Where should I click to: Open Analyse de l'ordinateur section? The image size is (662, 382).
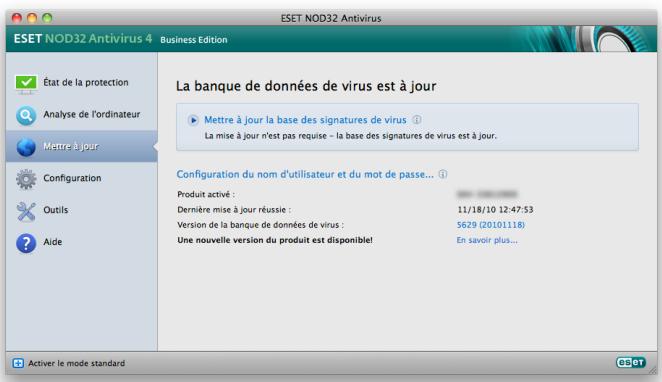point(92,114)
